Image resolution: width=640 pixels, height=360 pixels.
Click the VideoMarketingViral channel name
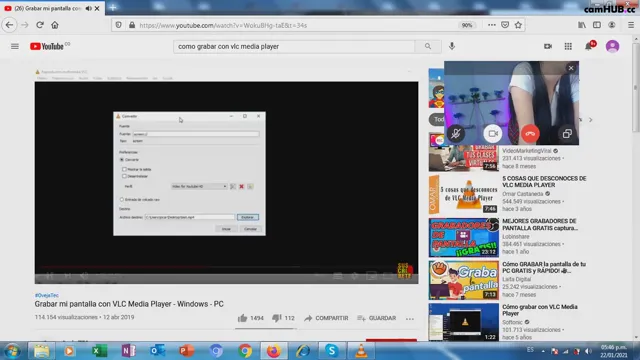[527, 151]
